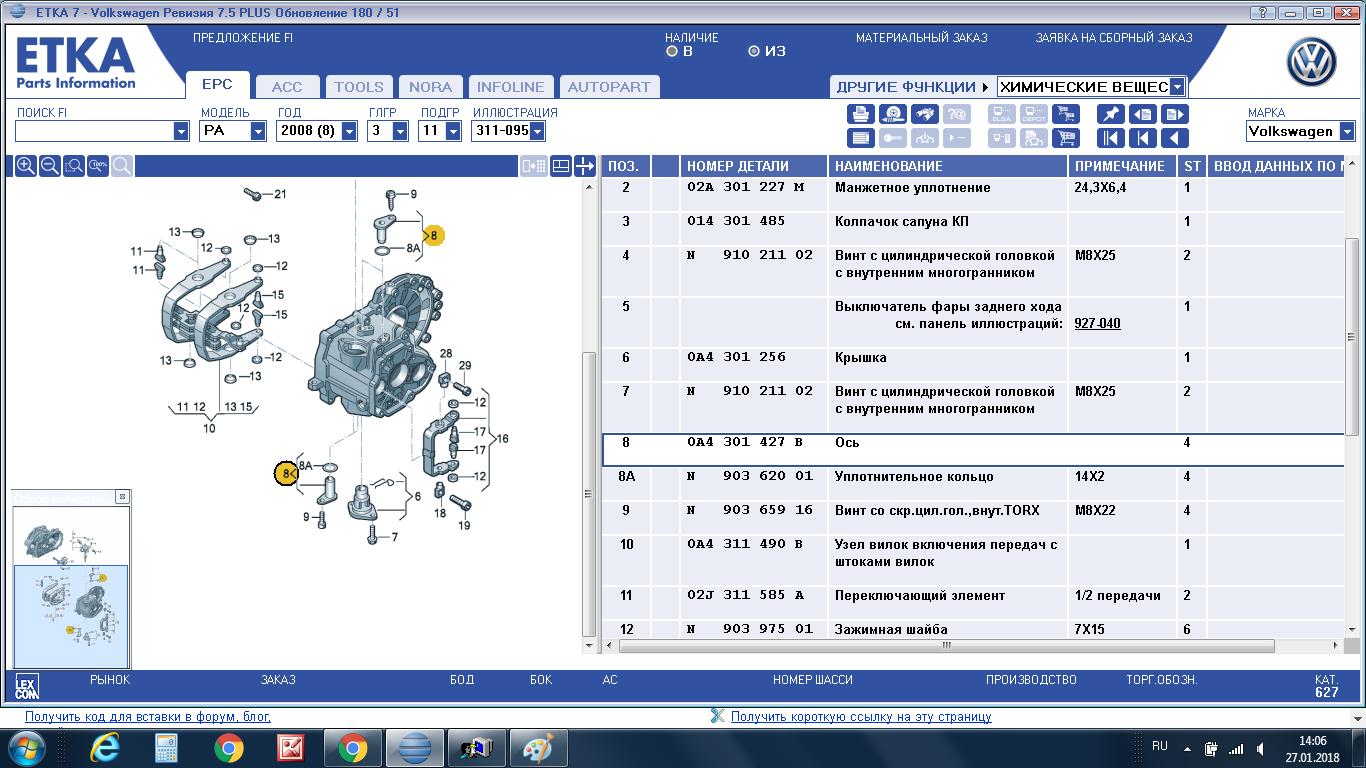Open the ГЛГР dropdown showing 3
Viewport: 1366px width, 768px height.
400,131
